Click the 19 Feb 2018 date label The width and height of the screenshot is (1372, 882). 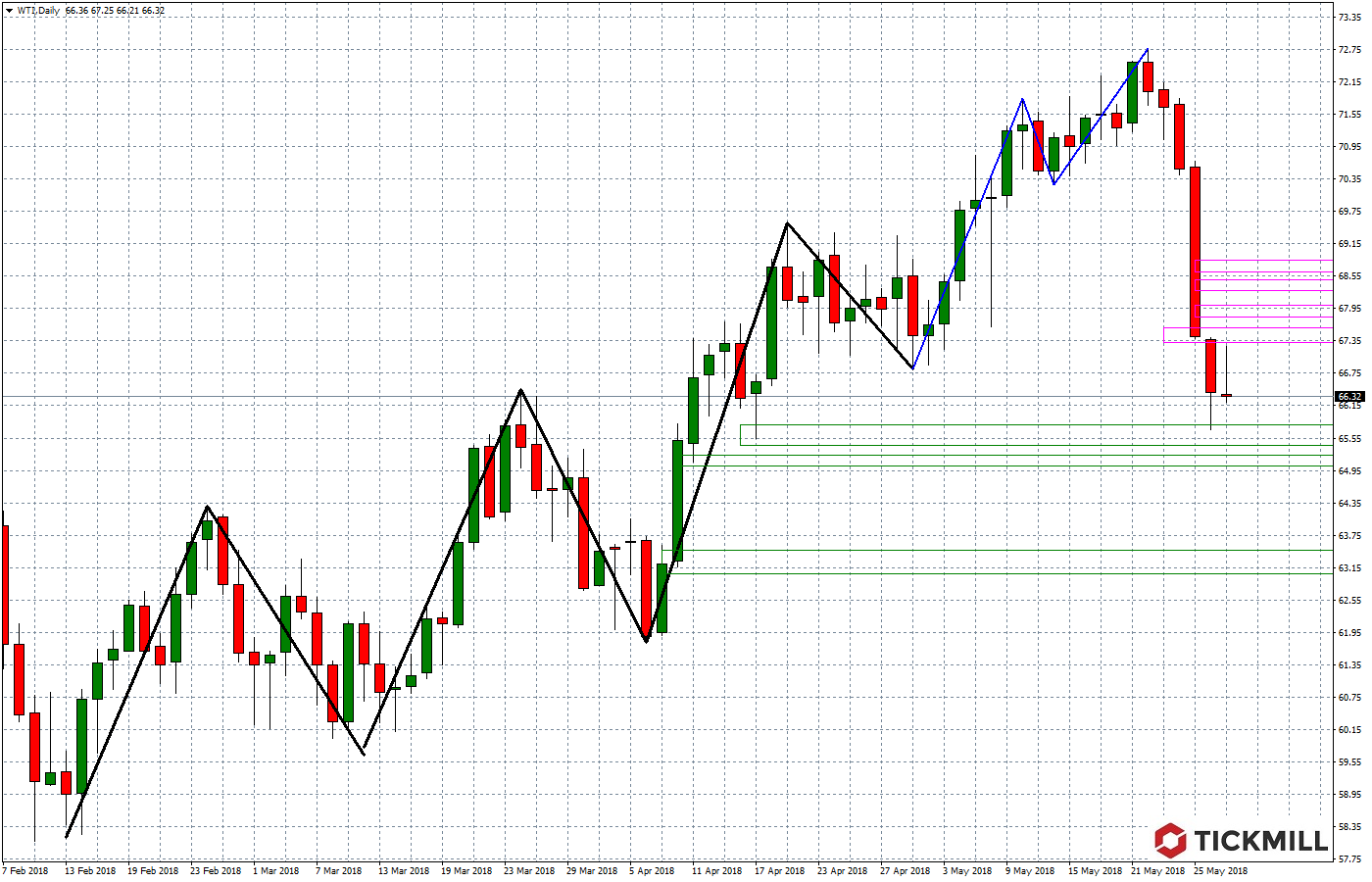click(153, 870)
